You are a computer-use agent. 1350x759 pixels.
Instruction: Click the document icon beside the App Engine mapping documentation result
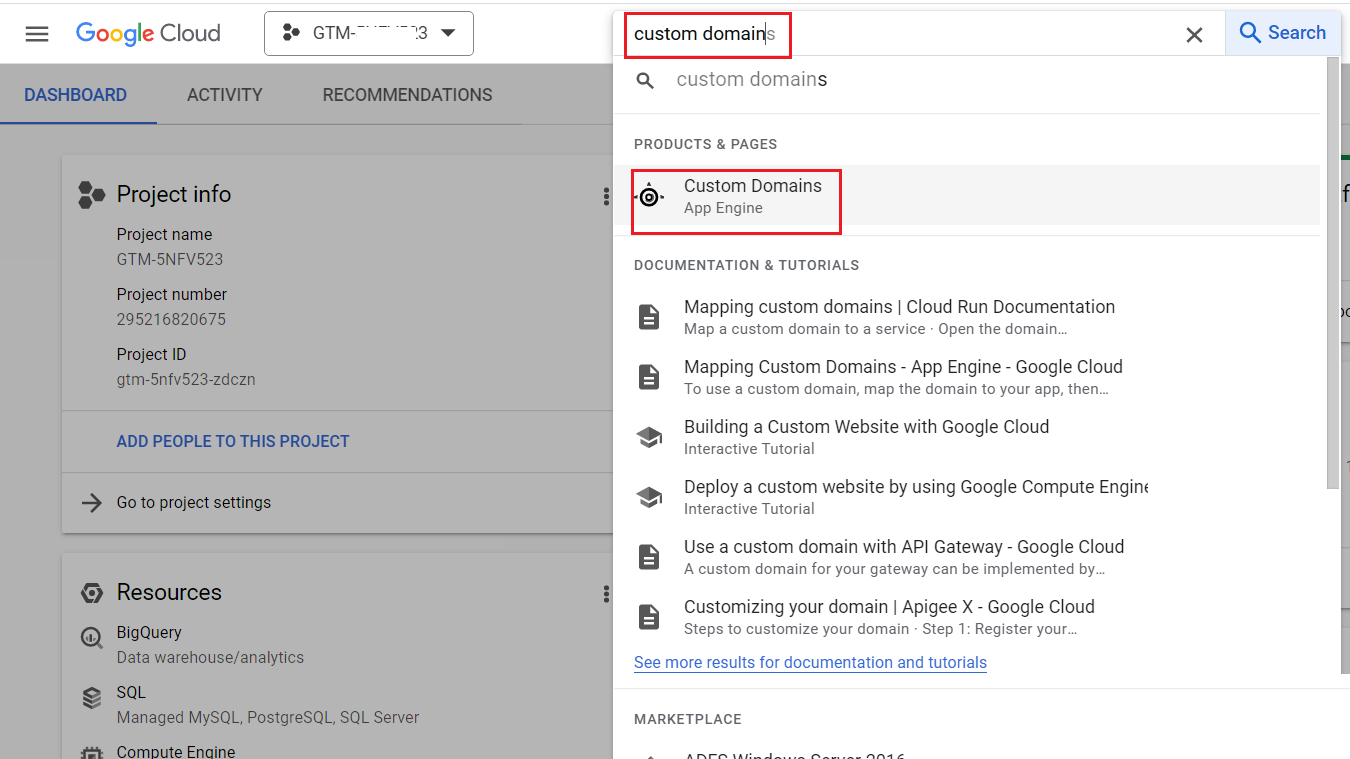click(649, 377)
